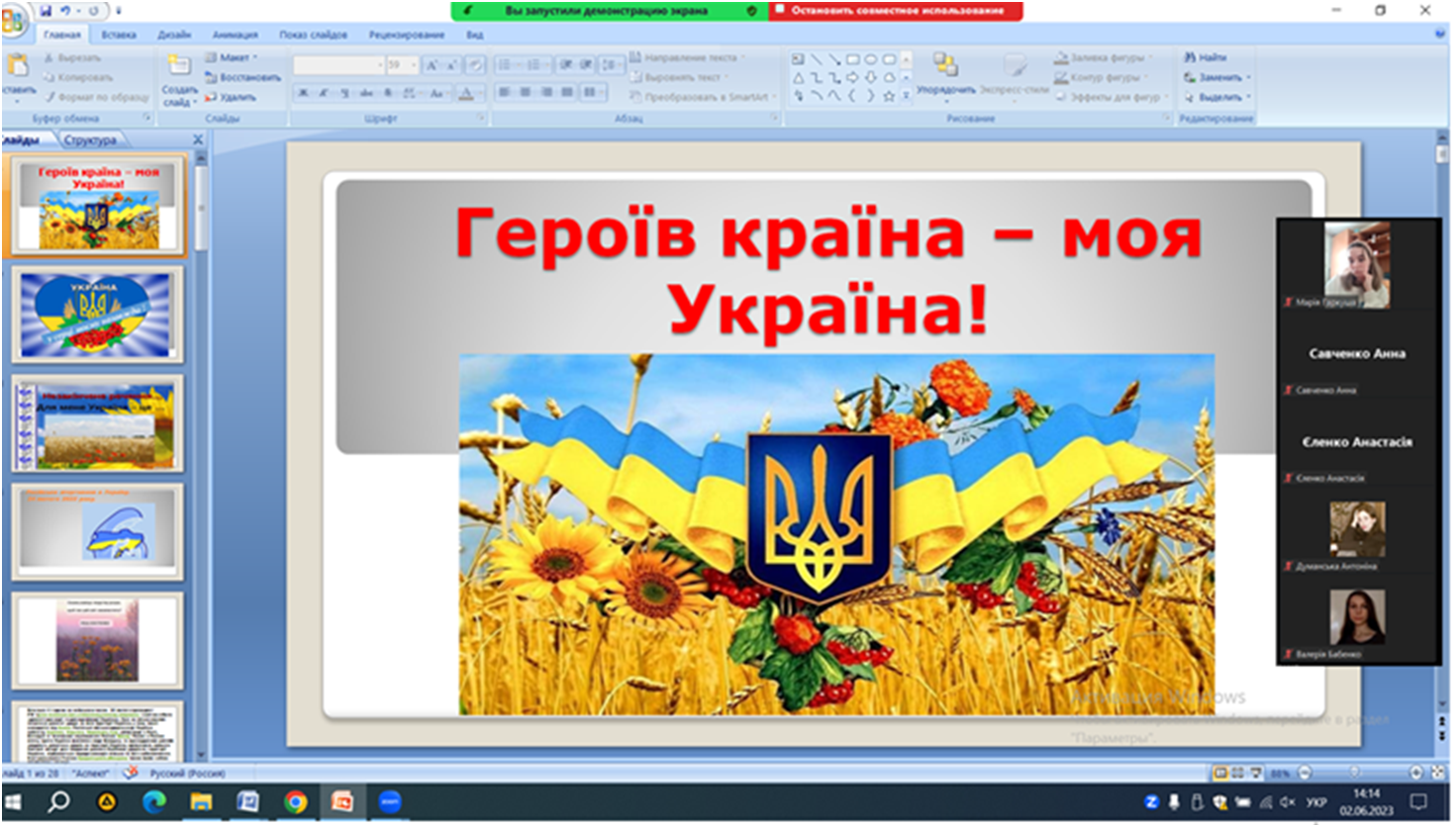Open the Insert (Вставка) ribbon tab

click(119, 35)
